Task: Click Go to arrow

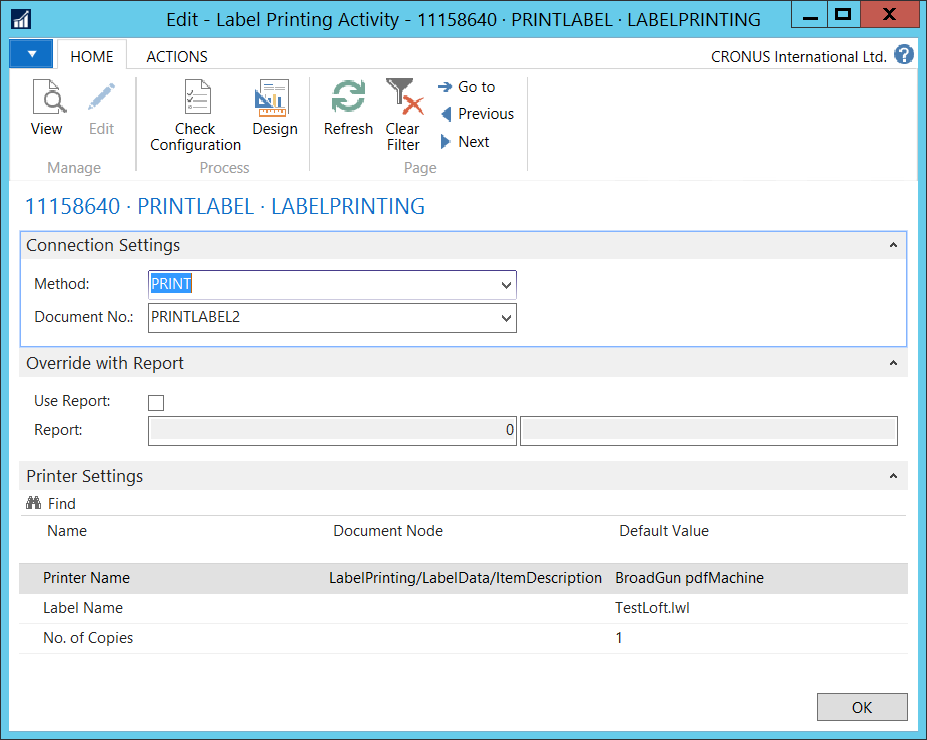Action: pos(445,87)
